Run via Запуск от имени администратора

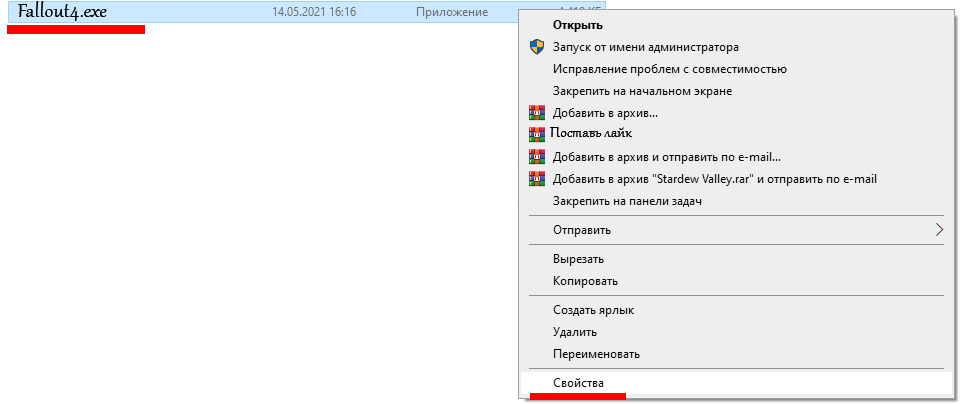pos(645,47)
